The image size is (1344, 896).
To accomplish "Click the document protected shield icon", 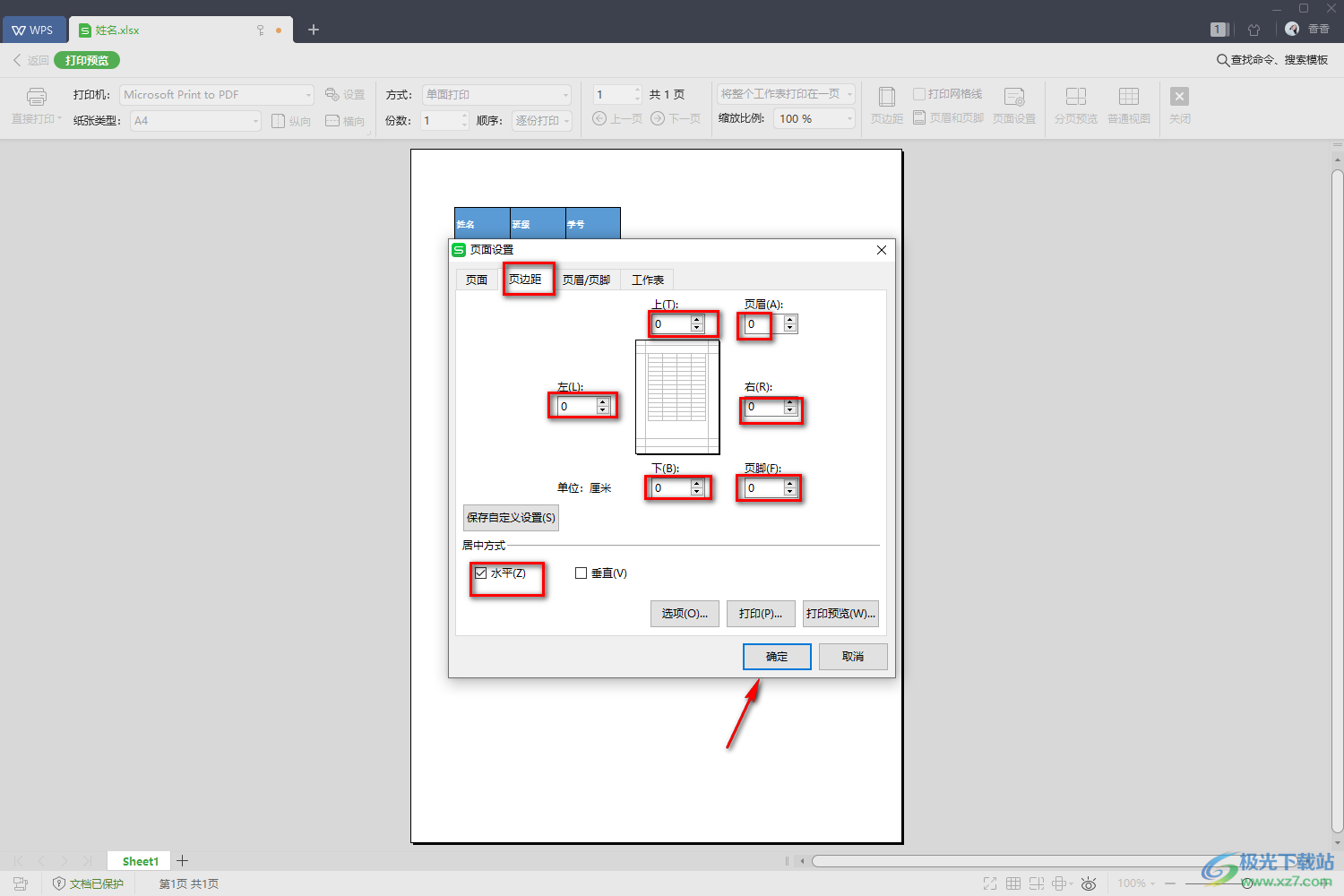I will pyautogui.click(x=59, y=883).
